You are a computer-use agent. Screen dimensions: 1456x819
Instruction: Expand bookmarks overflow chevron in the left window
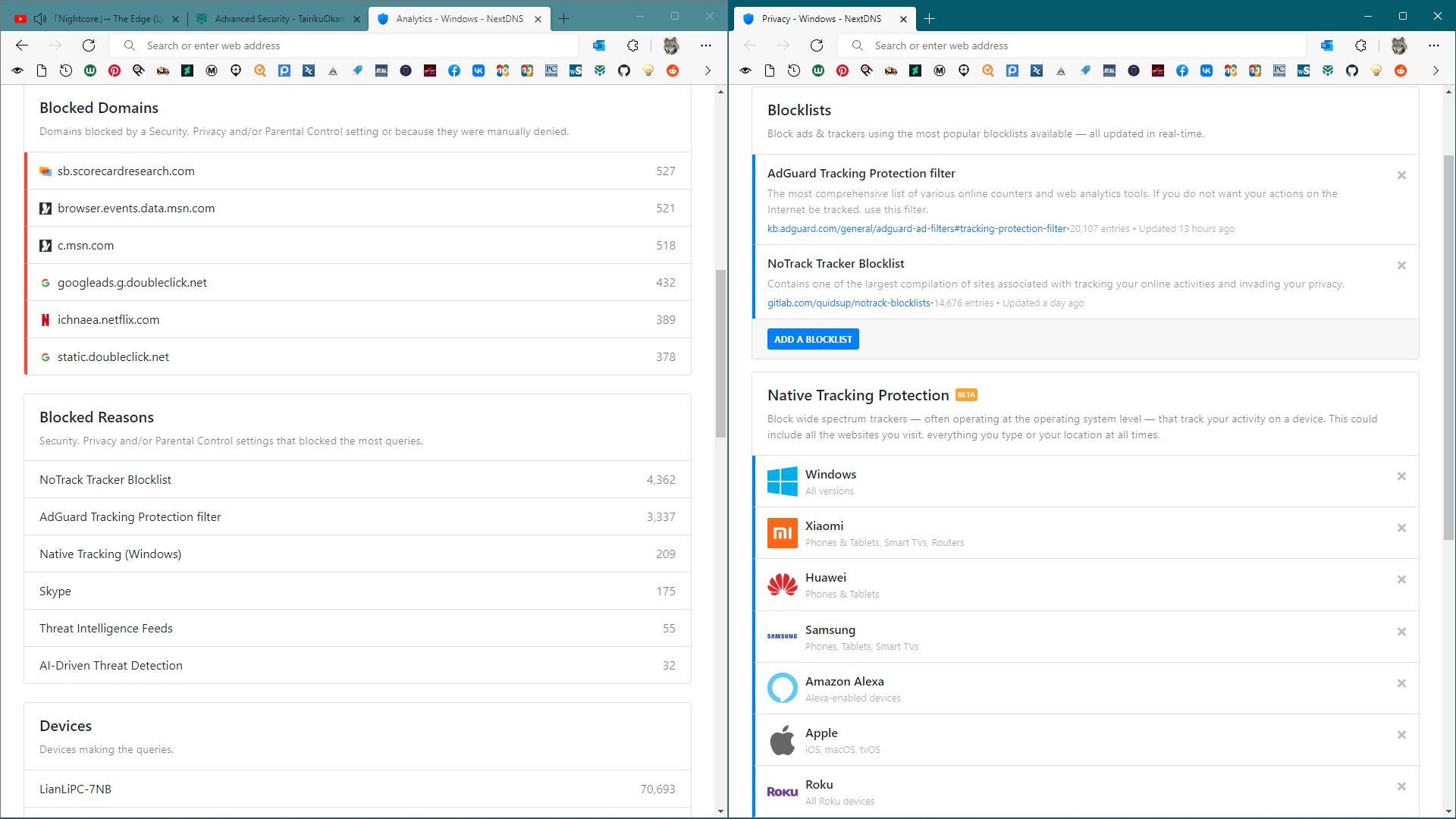(x=708, y=71)
